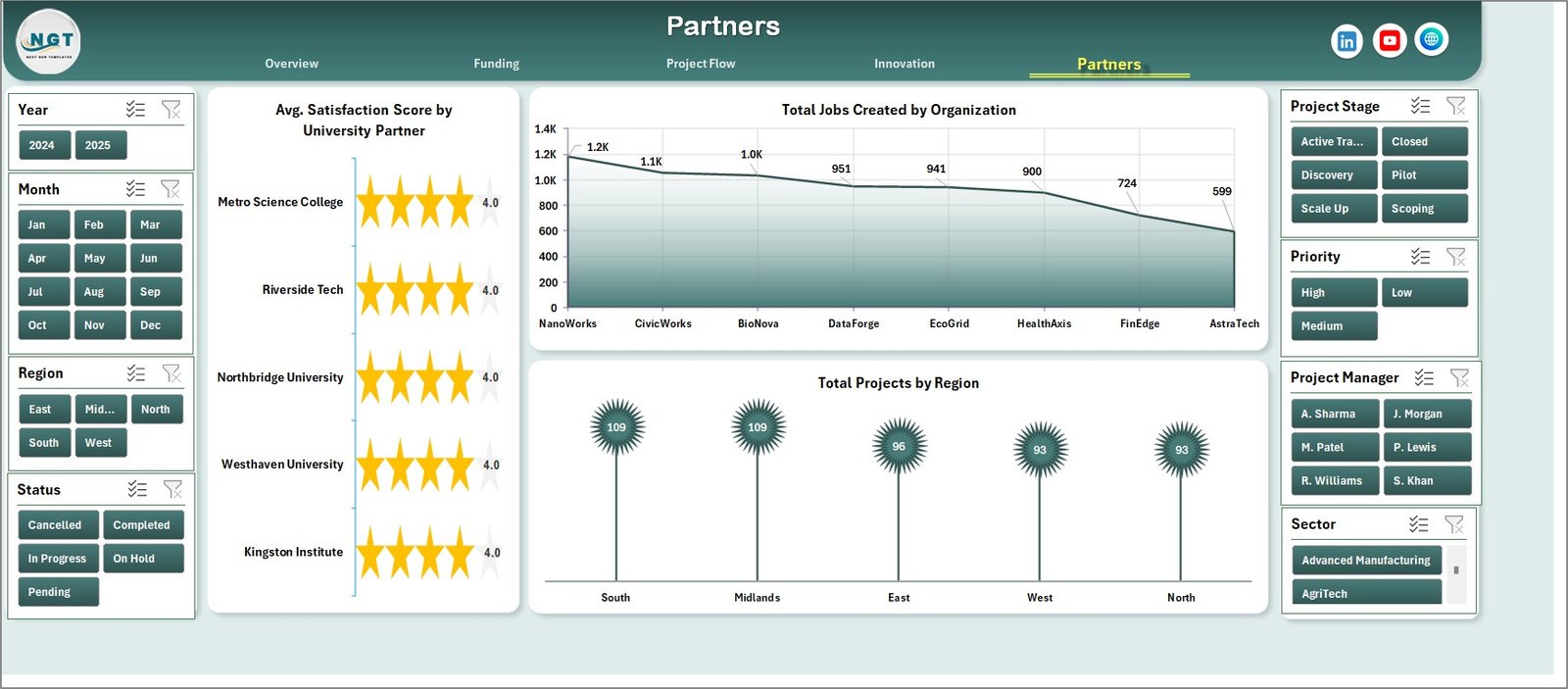Select Closed project stage
This screenshot has width=1568, height=689.
(x=1425, y=141)
